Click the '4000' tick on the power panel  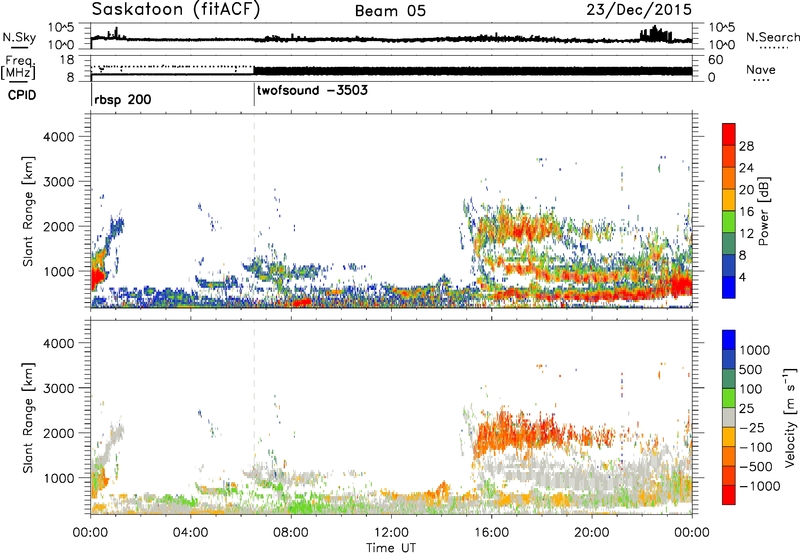[x=58, y=137]
